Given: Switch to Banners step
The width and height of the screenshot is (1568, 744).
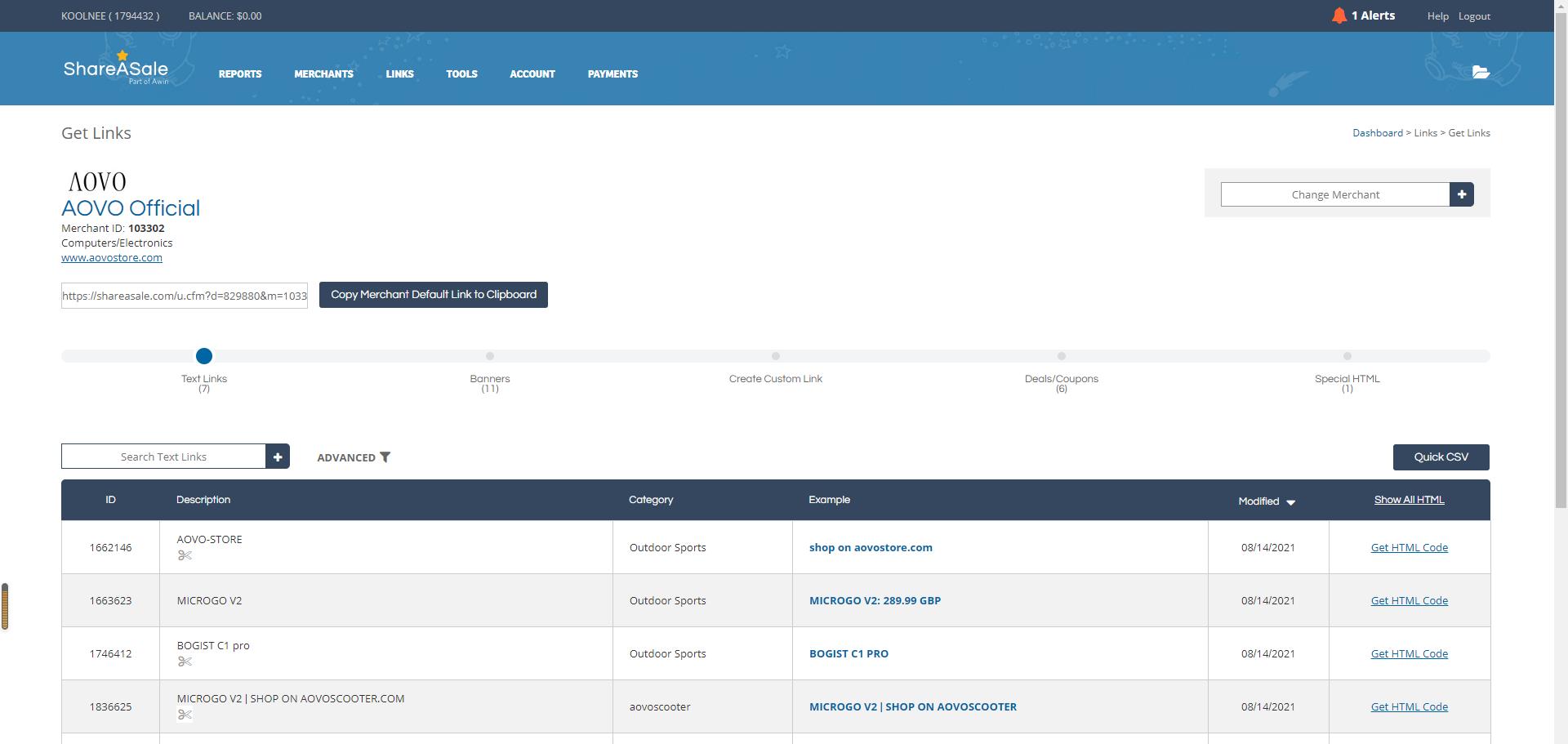Looking at the screenshot, I should (x=490, y=383).
